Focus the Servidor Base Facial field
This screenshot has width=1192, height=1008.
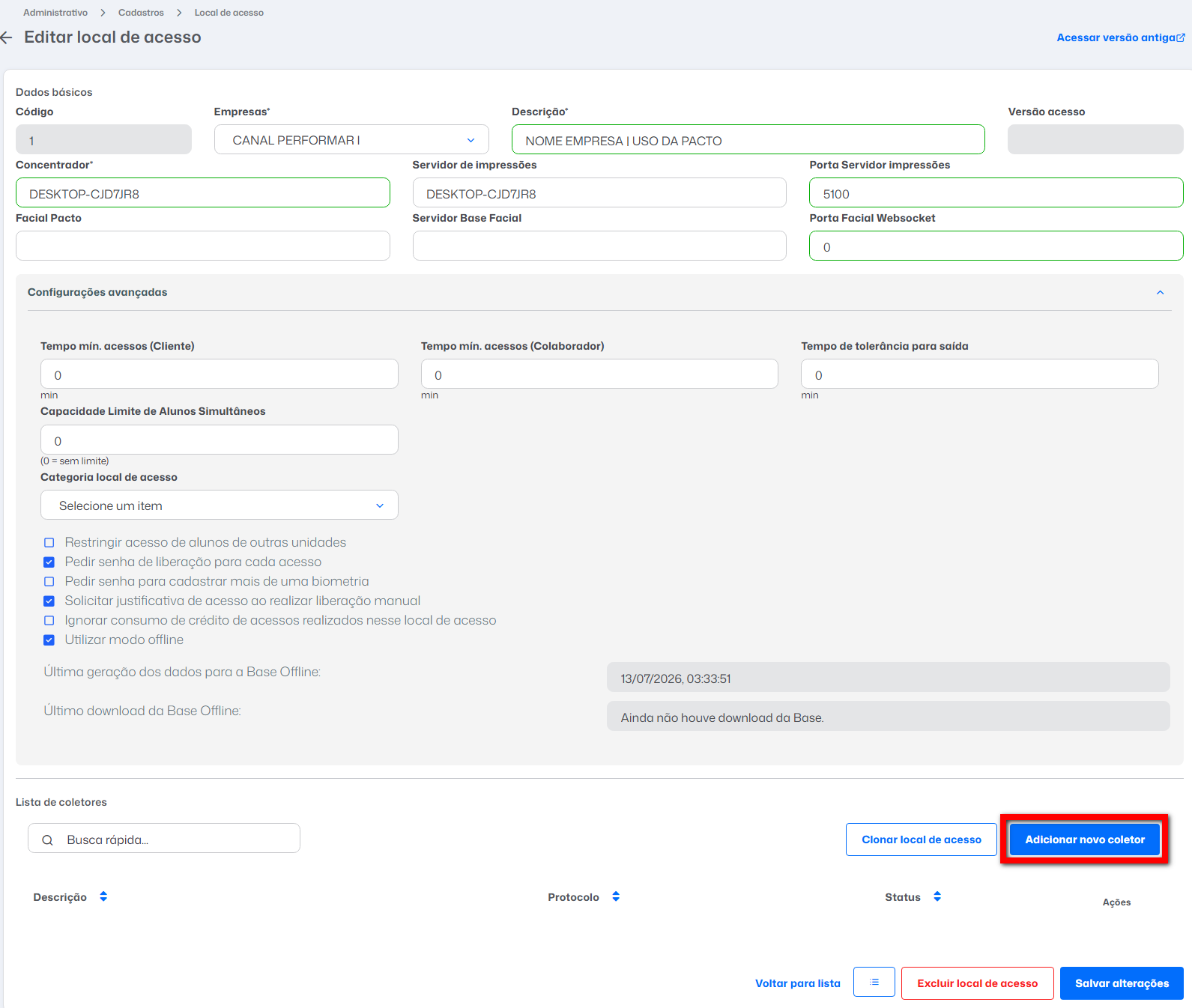pos(599,246)
